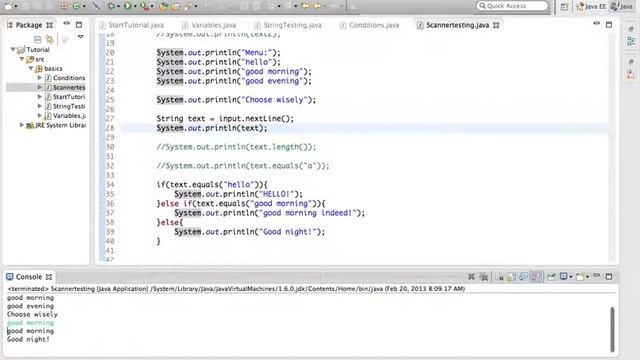The image size is (640, 360).
Task: Click console output line "Good night!"
Action: point(28,339)
